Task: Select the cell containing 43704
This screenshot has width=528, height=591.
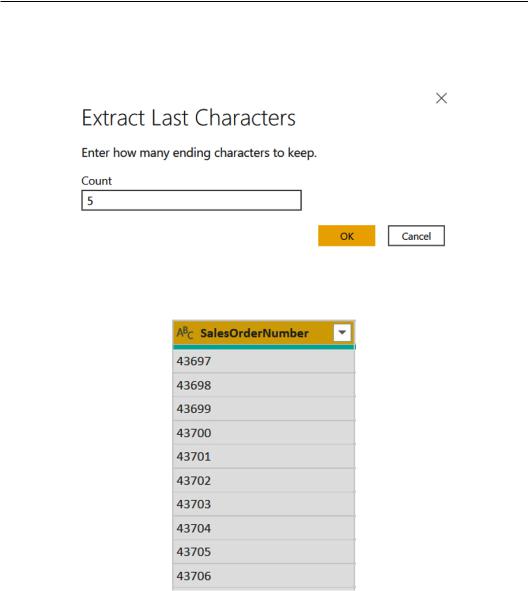Action: (x=264, y=528)
